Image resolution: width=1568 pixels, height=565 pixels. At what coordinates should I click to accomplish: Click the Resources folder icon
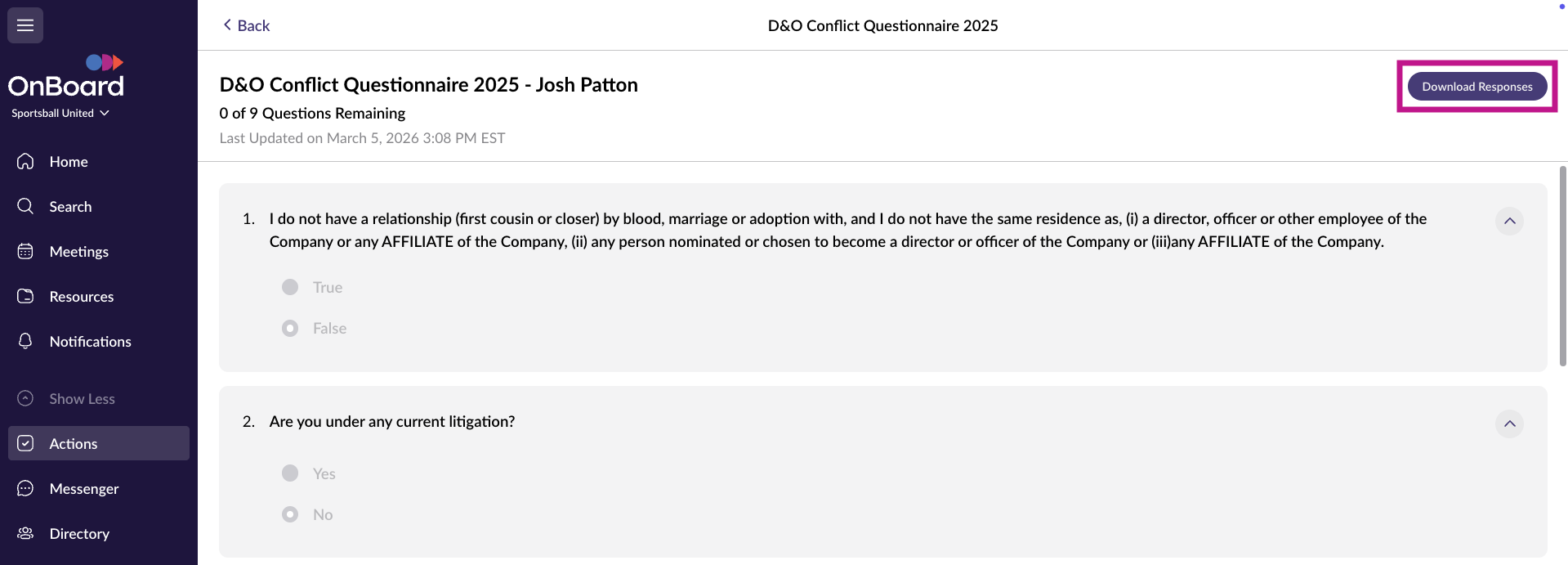pos(25,297)
